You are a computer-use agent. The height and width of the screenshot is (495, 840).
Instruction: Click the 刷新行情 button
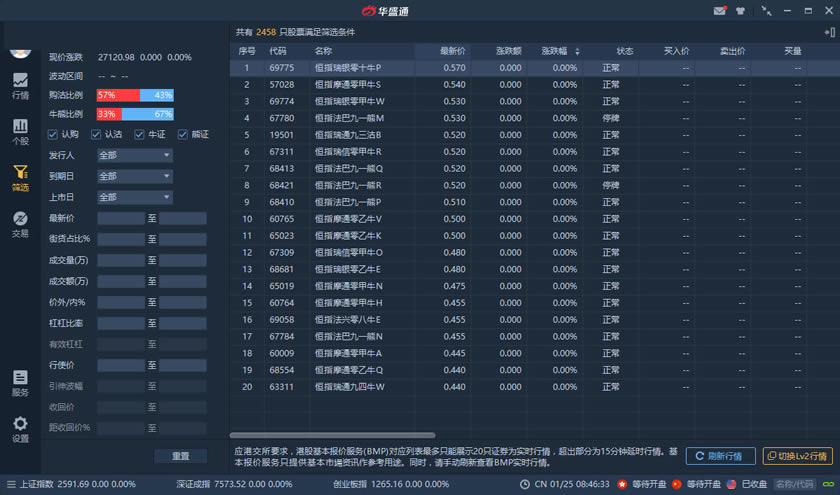point(720,456)
